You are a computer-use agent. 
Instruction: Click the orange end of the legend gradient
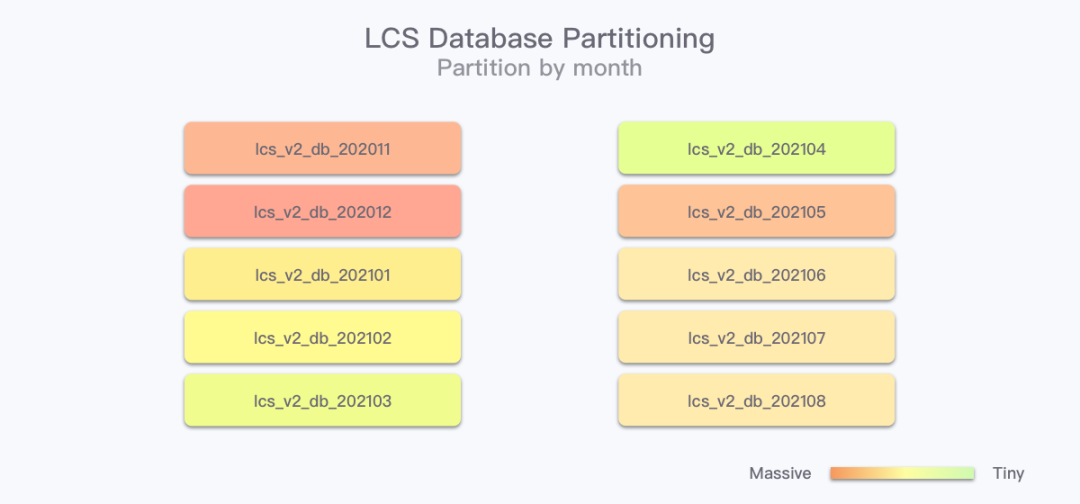840,473
